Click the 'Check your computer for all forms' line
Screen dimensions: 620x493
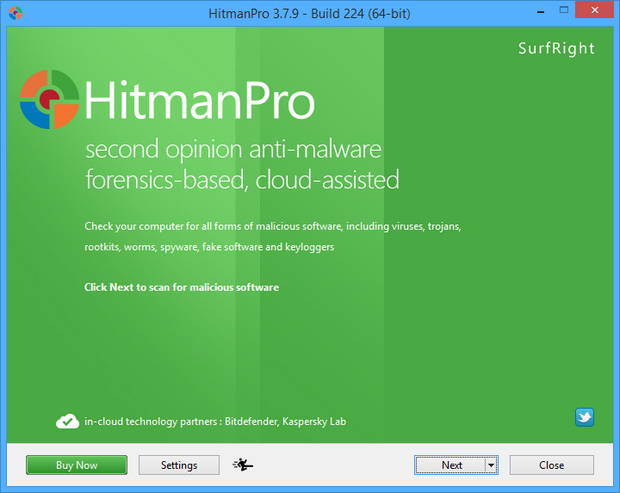point(273,226)
